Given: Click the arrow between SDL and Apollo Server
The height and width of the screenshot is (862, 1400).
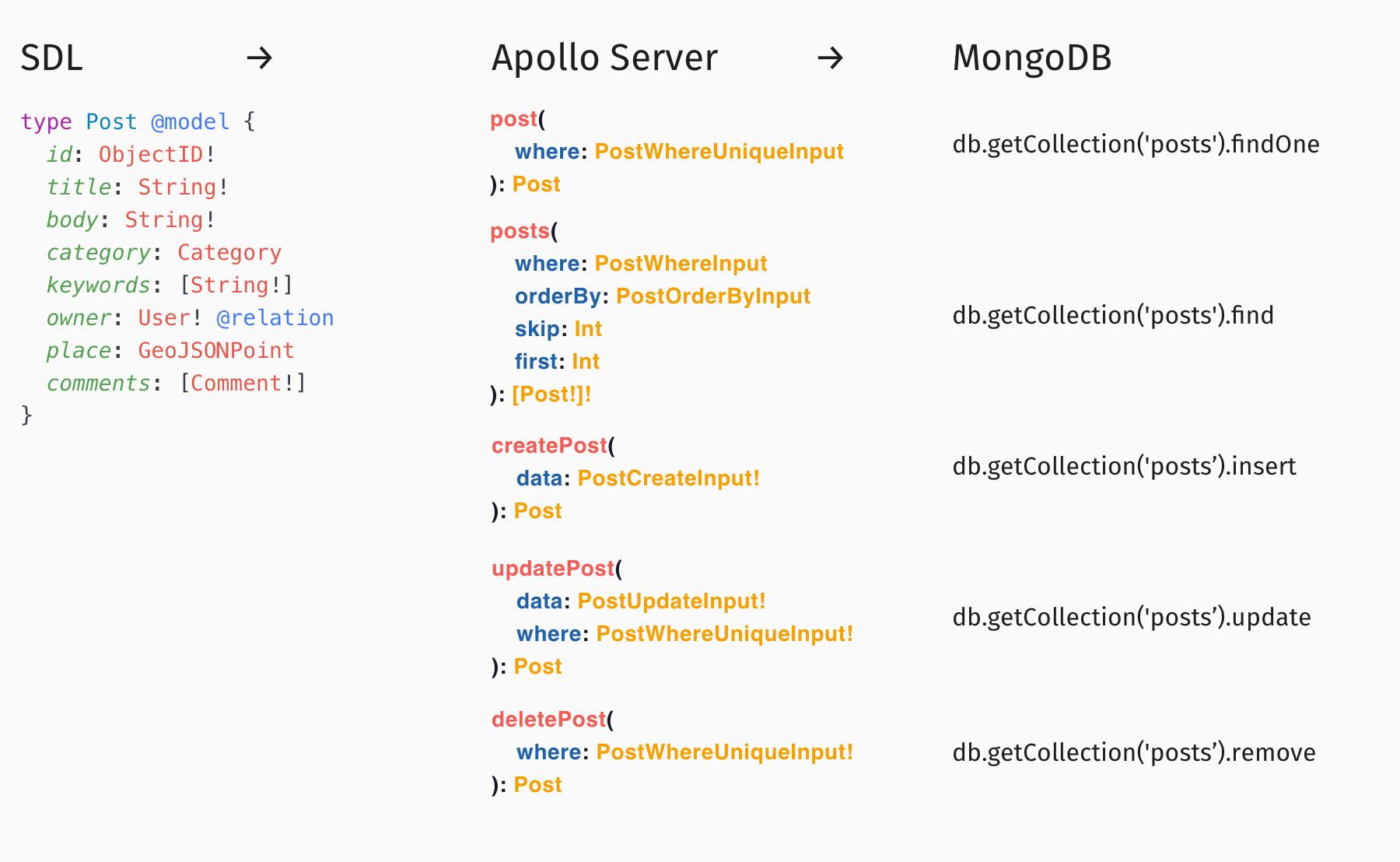Looking at the screenshot, I should (x=260, y=58).
